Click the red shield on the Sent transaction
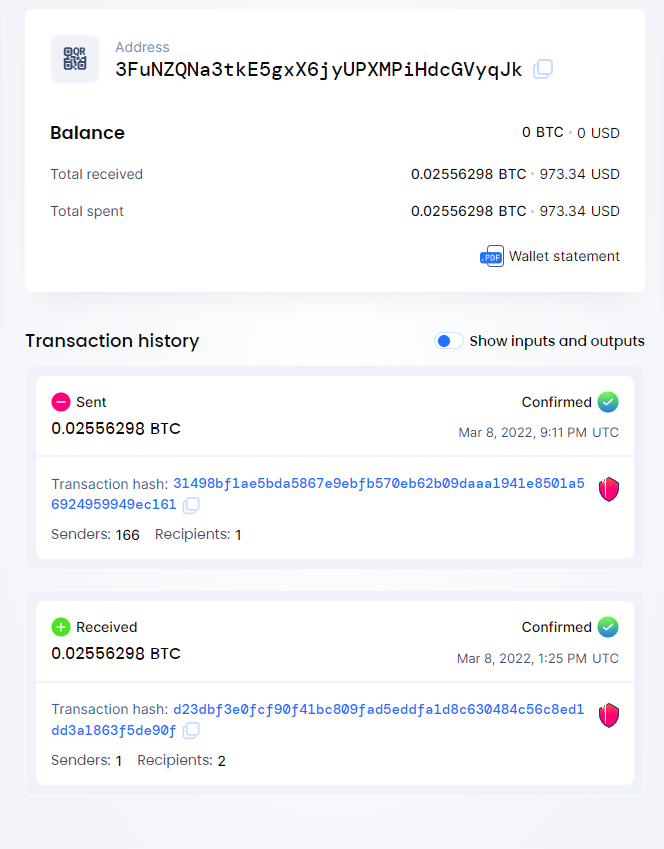Screen dimensions: 664x849 609,489
